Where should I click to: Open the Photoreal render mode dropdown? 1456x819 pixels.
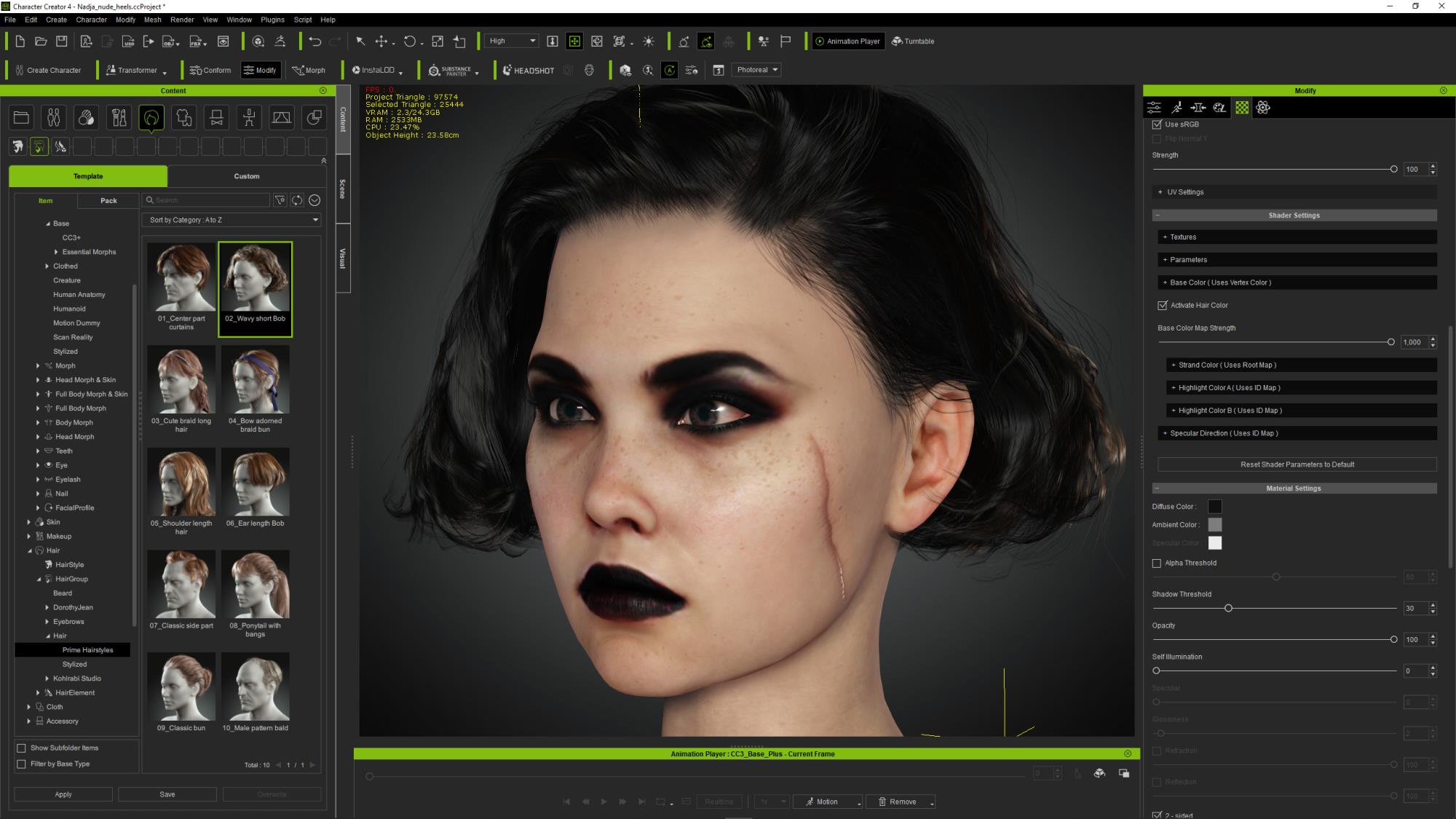coord(756,70)
